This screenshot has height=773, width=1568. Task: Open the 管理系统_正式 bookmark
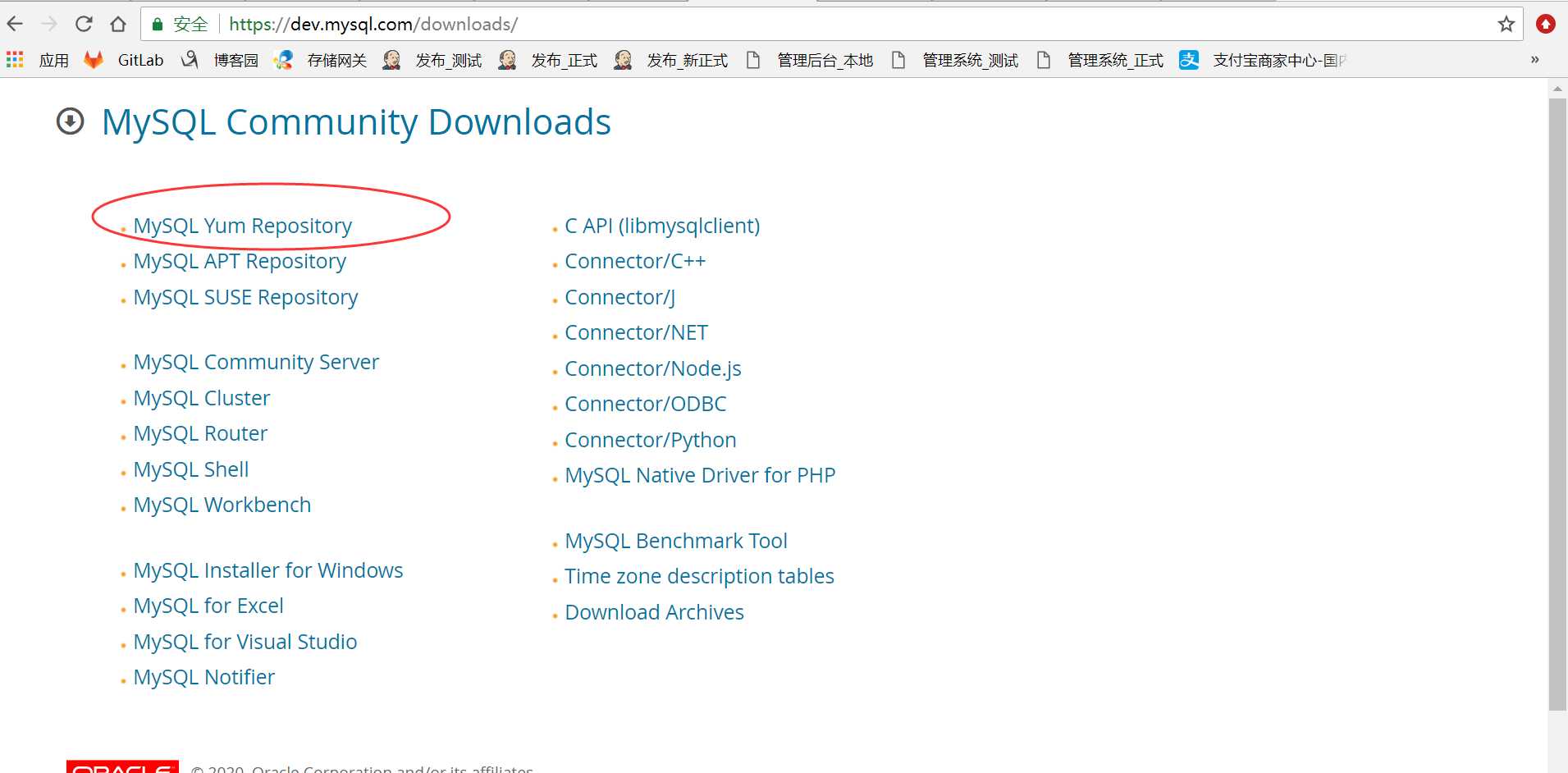coord(1100,60)
